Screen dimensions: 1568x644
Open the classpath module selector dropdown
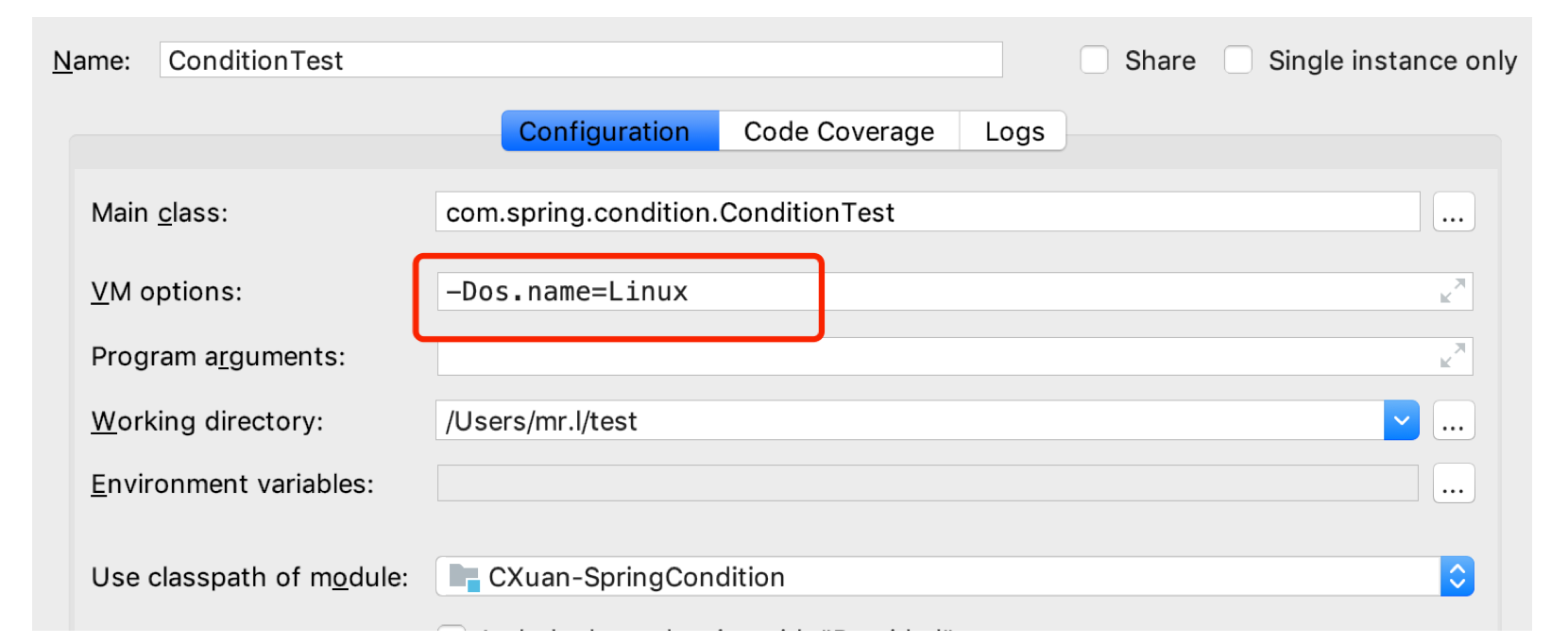pos(1457,577)
